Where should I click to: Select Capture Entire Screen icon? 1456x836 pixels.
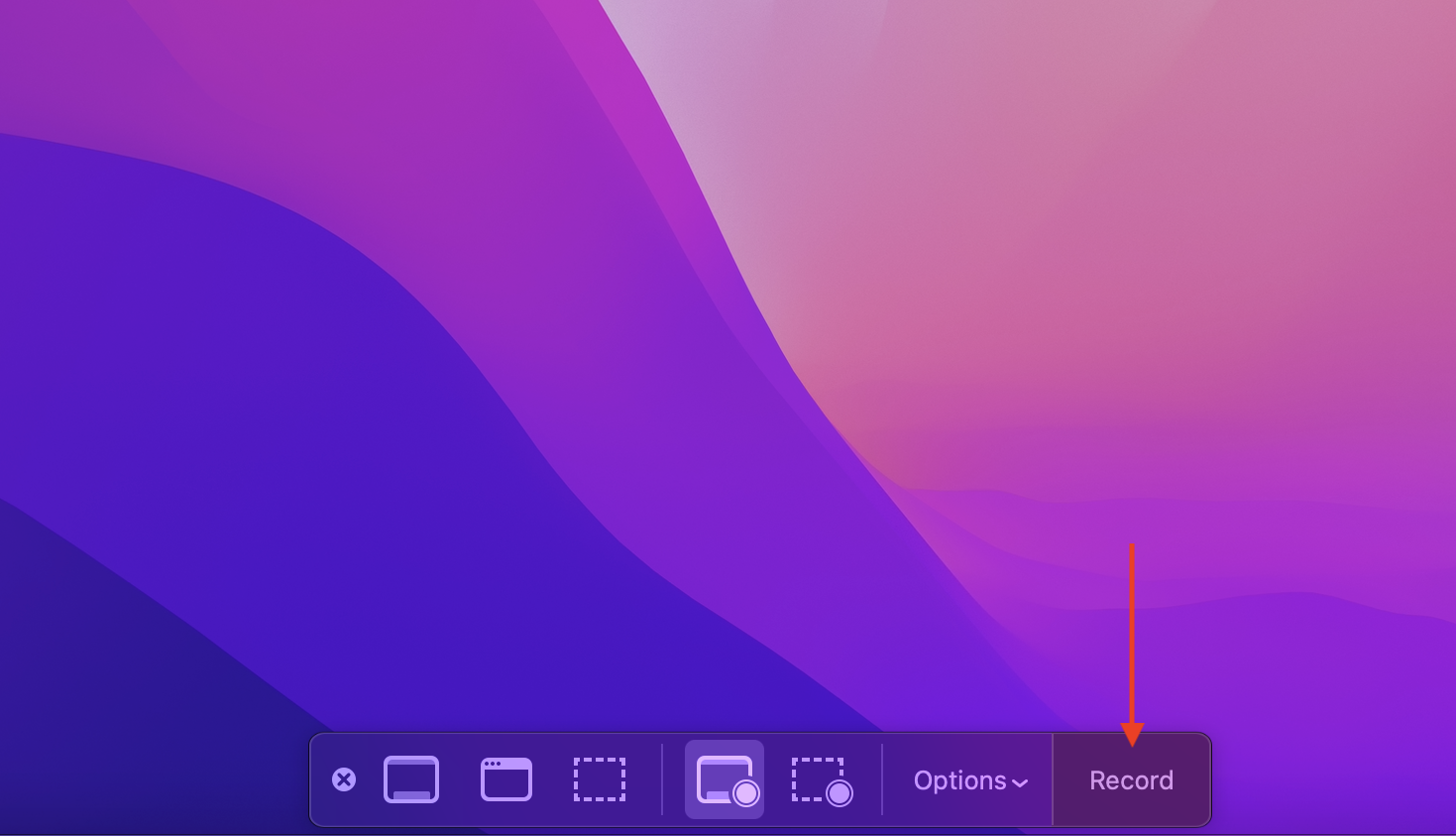pos(411,779)
